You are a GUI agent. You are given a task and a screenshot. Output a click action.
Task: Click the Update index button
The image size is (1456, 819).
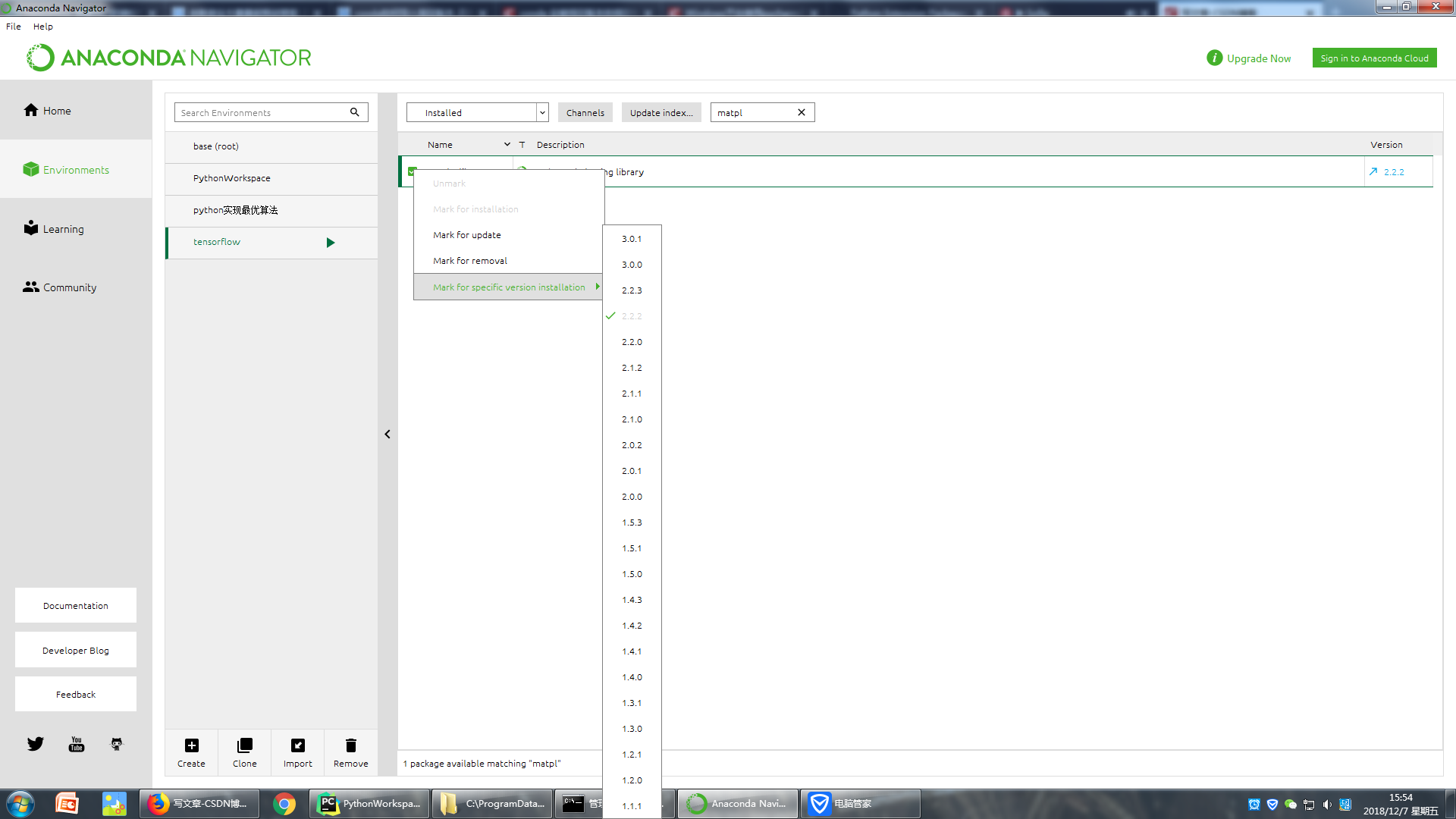(661, 112)
